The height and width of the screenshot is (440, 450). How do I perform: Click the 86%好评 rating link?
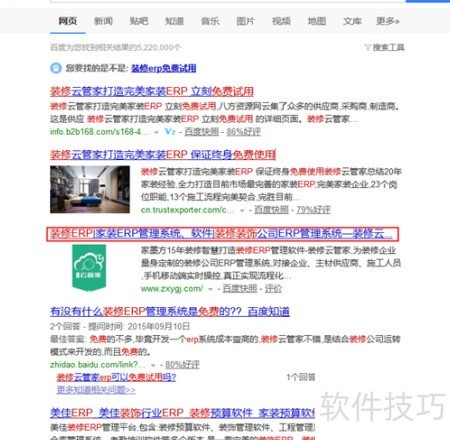pyautogui.click(x=244, y=132)
